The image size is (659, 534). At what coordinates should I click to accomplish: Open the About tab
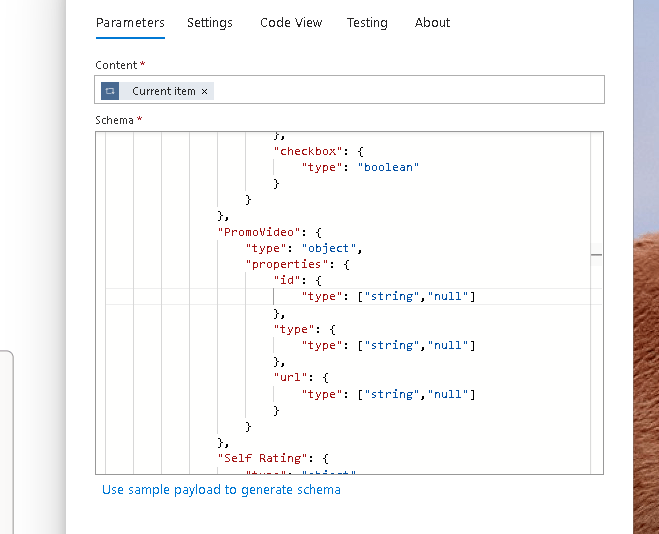click(x=432, y=23)
